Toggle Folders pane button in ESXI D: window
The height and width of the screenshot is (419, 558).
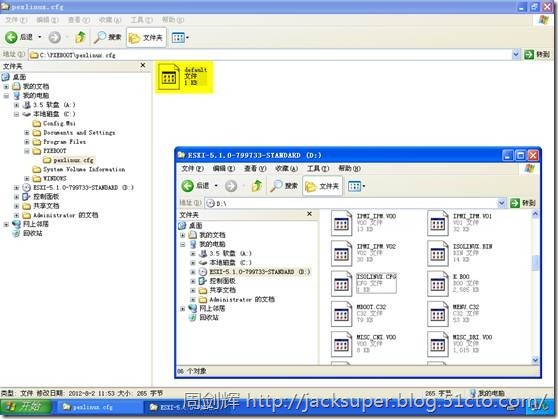(322, 186)
